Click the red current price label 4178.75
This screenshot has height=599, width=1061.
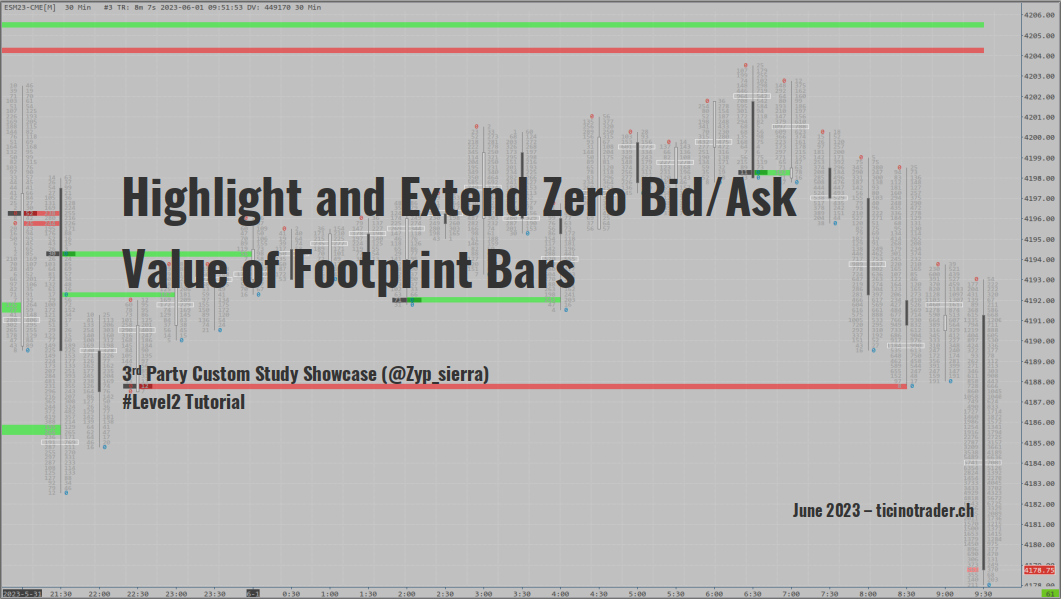click(1039, 571)
